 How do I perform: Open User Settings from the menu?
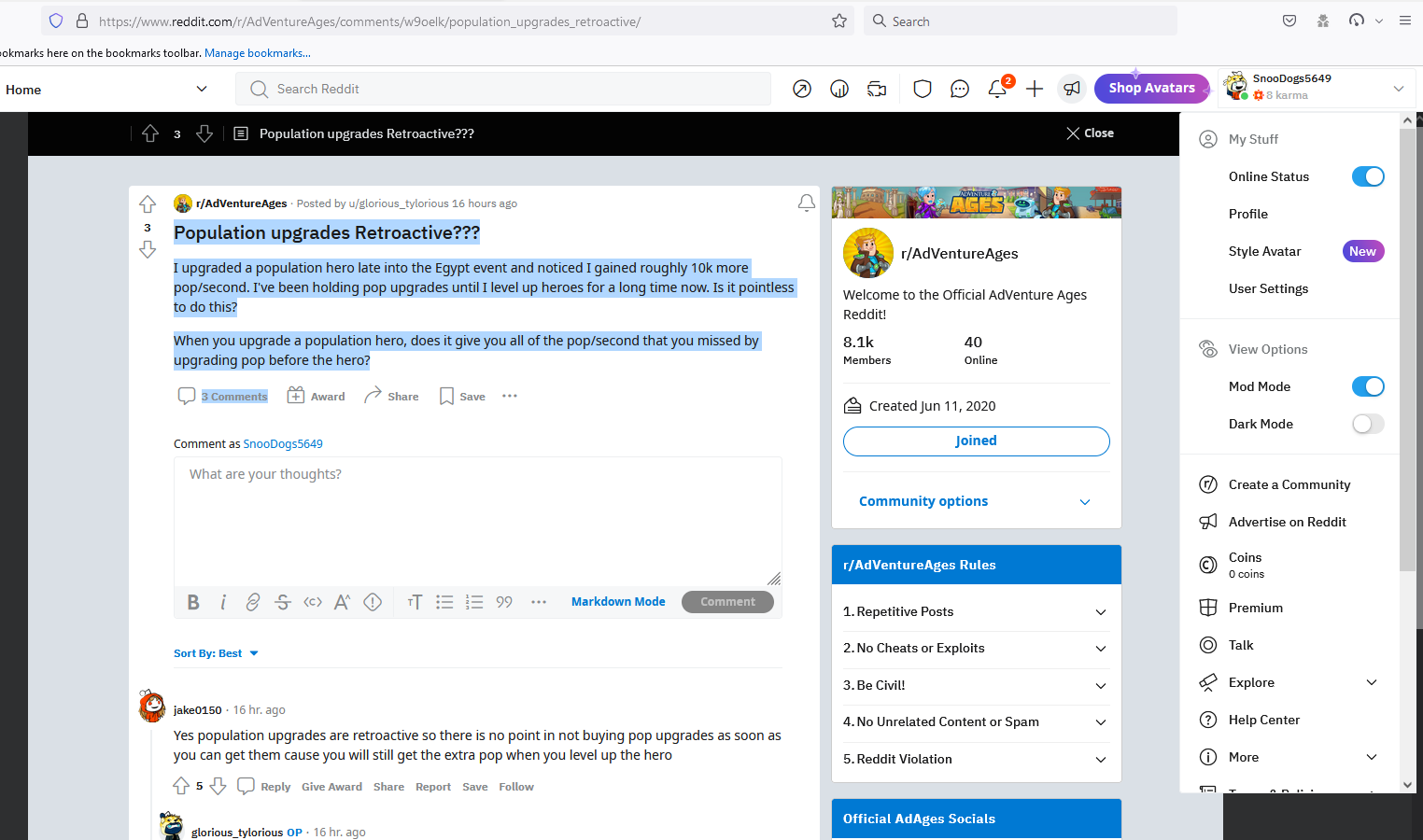tap(1268, 287)
